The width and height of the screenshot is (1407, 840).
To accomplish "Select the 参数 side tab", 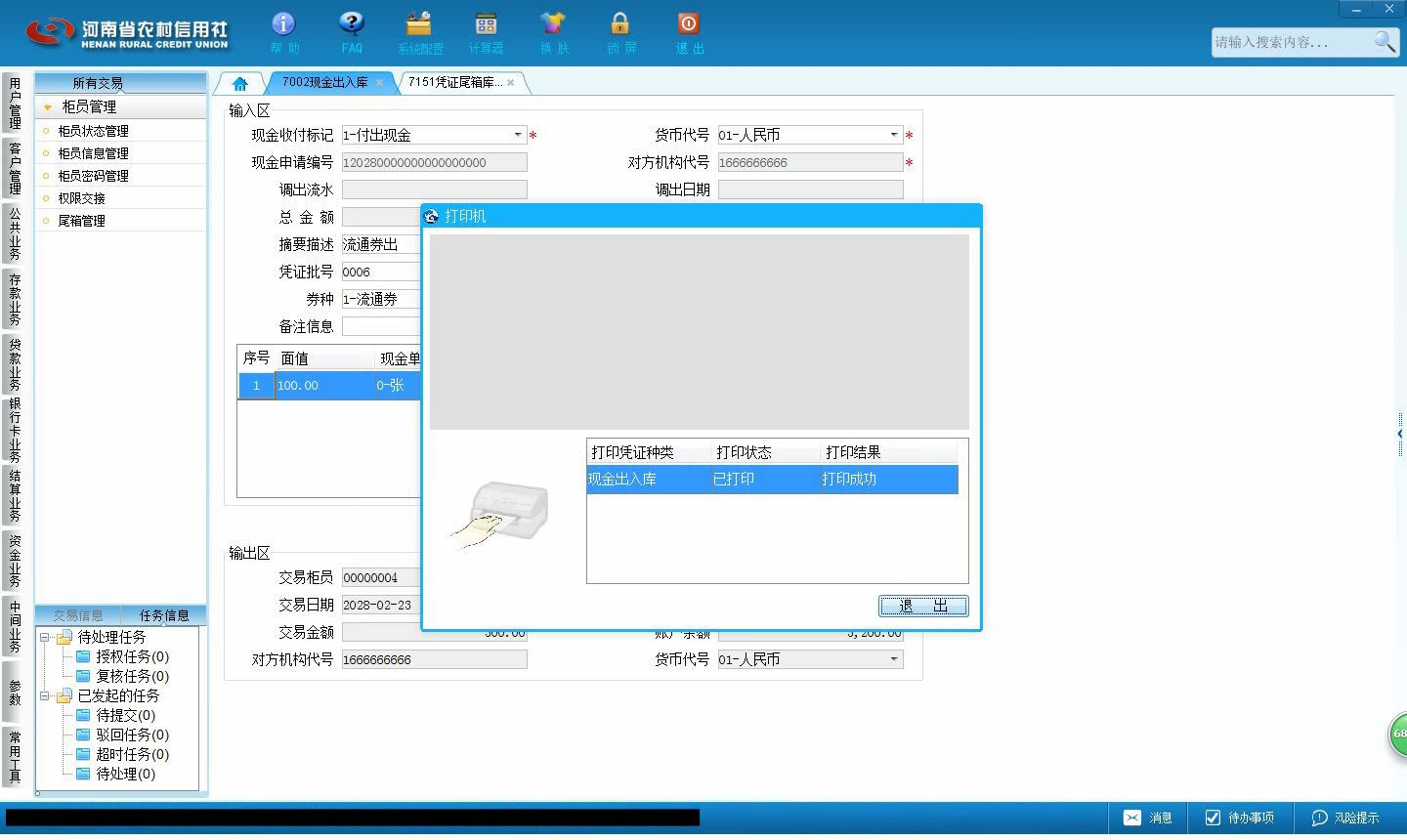I will (14, 692).
